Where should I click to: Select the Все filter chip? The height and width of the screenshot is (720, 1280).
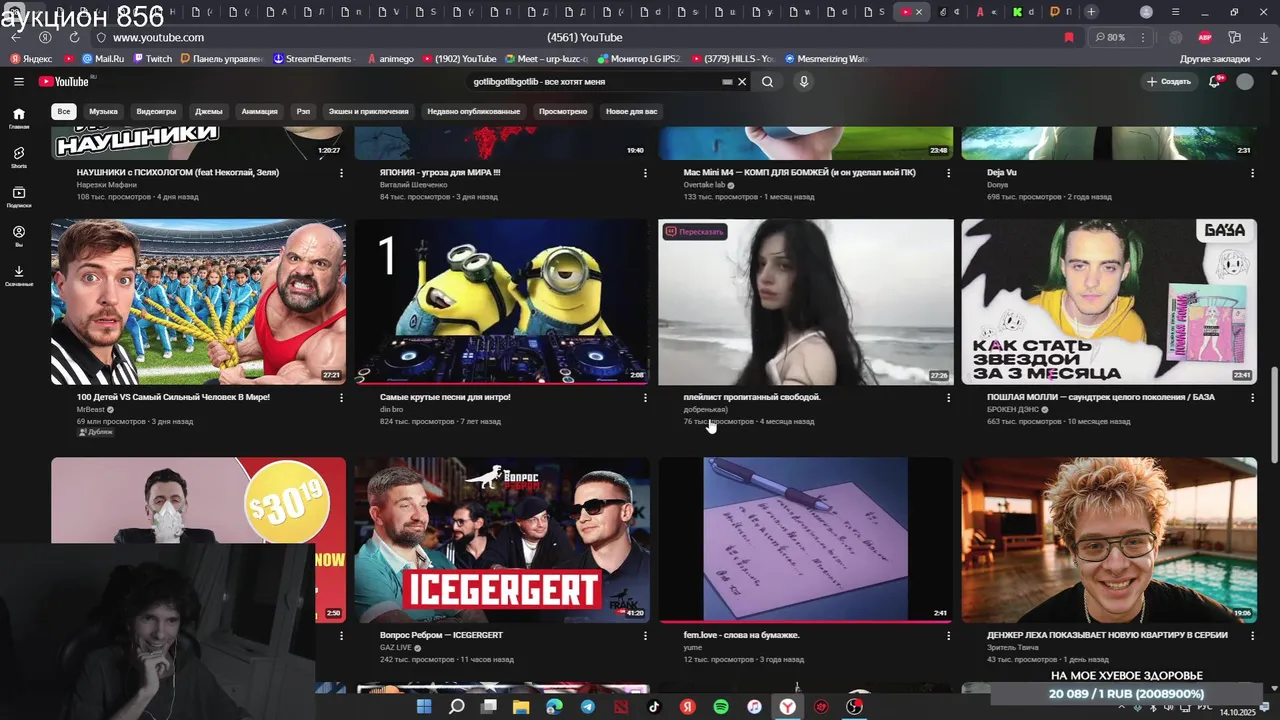[64, 111]
